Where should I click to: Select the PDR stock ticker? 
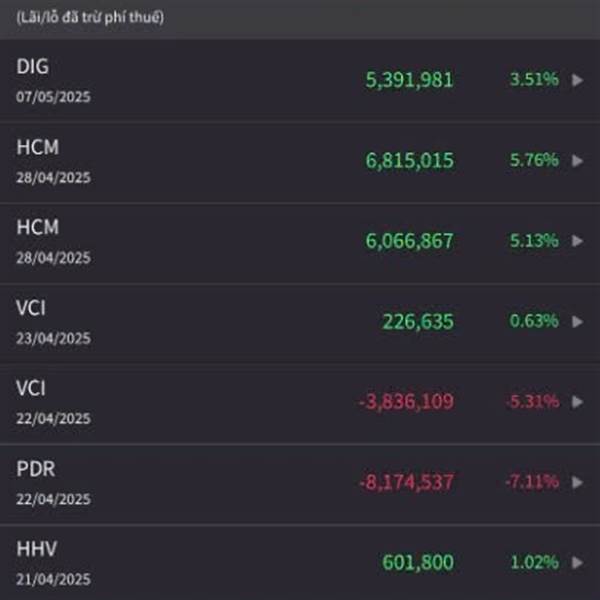tap(36, 468)
